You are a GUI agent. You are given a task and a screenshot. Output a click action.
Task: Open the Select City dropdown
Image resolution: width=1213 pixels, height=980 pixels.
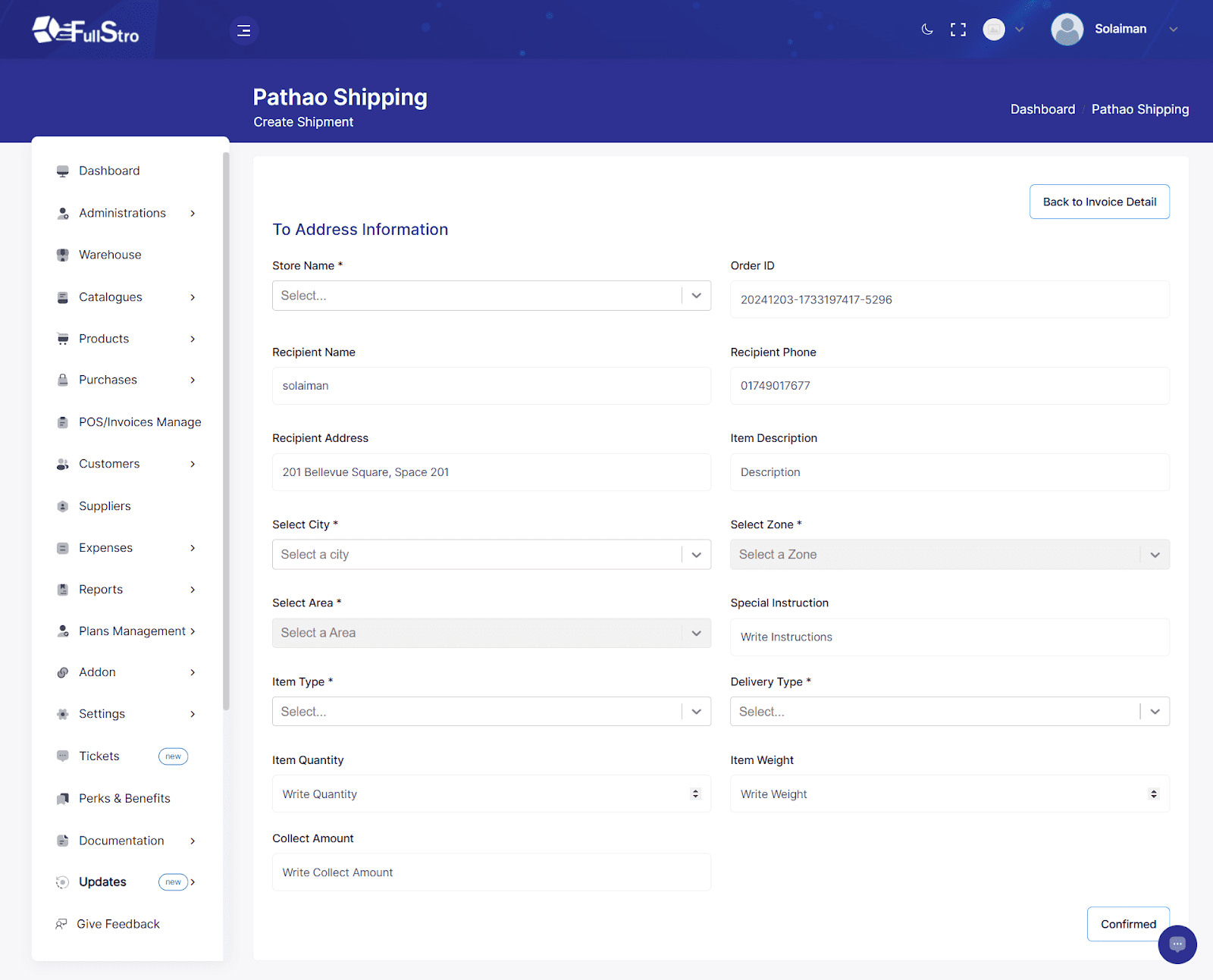coord(491,555)
